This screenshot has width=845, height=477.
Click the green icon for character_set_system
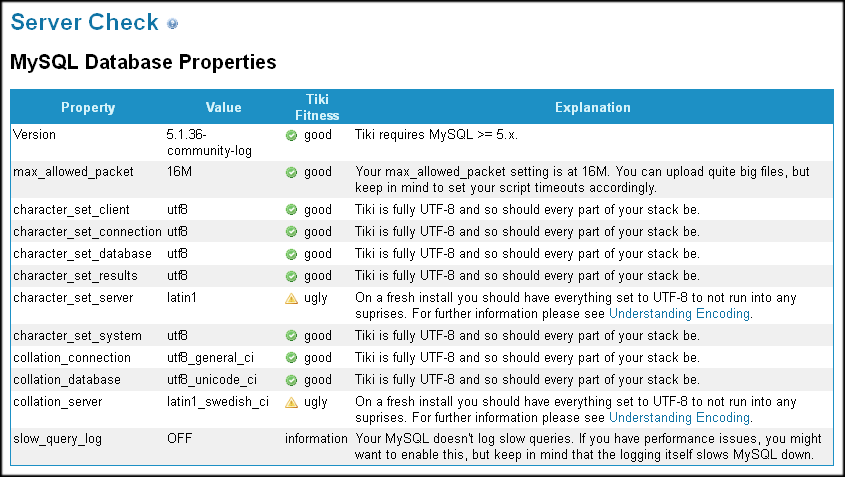[291, 336]
